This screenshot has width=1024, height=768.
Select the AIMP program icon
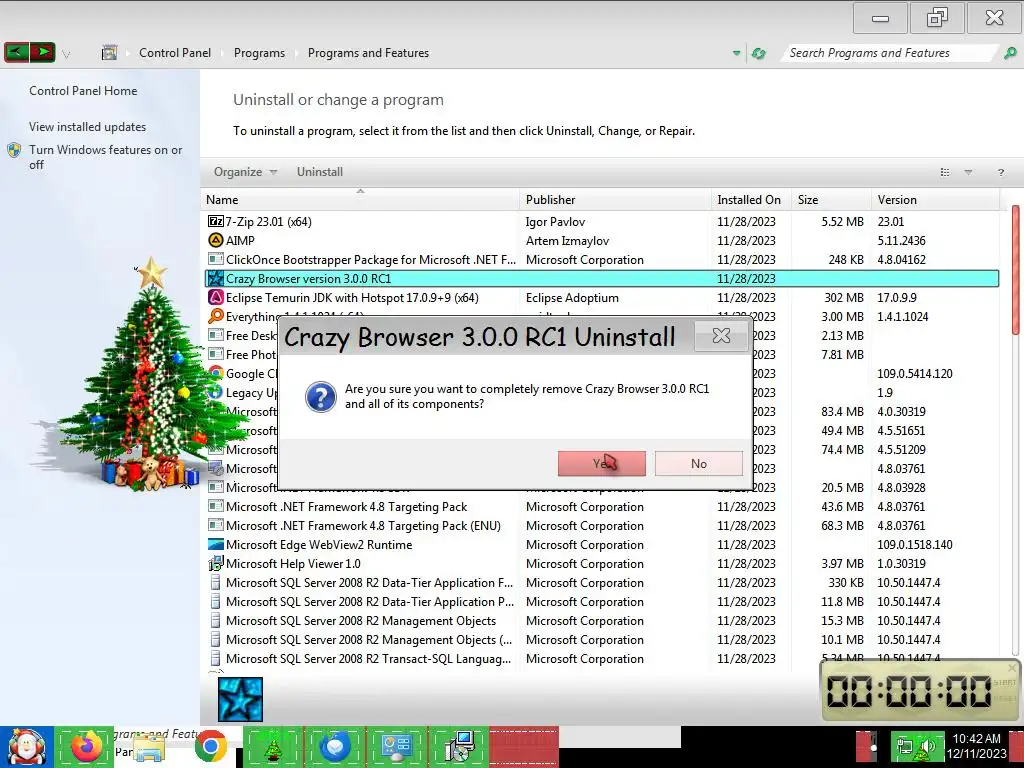pos(216,240)
